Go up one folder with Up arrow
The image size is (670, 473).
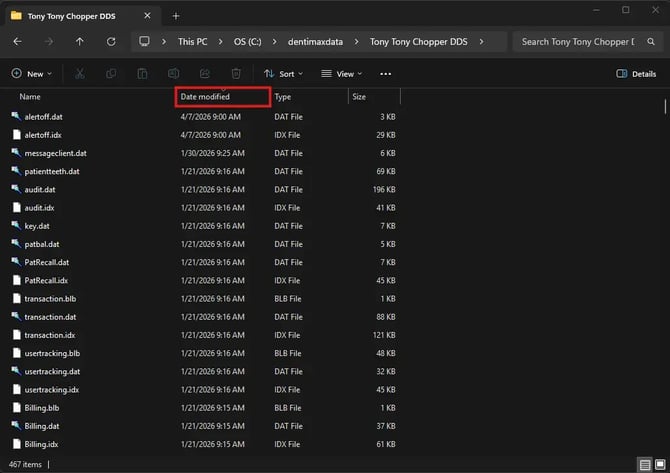(80, 42)
